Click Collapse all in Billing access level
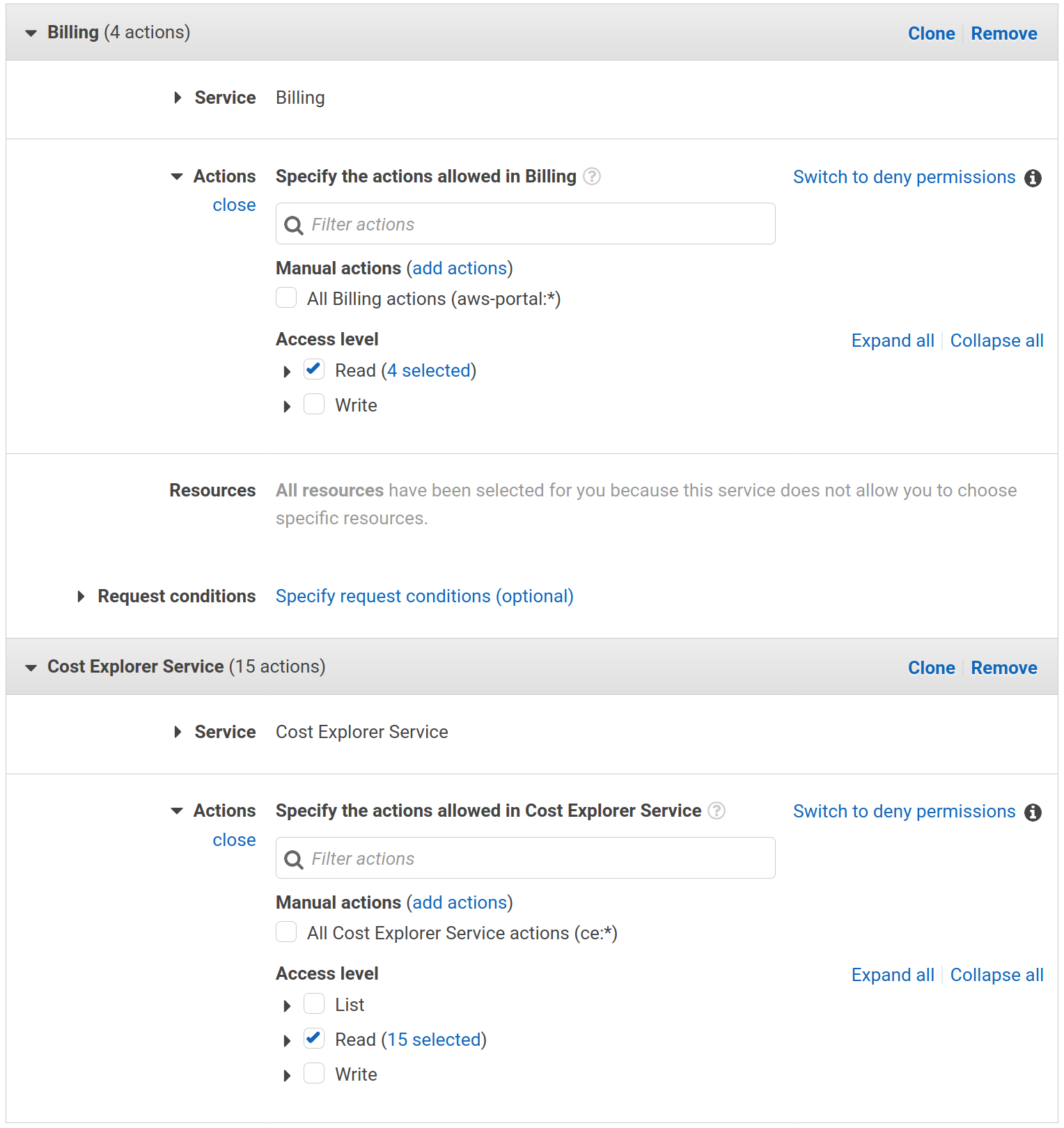1064x1128 pixels. coord(996,341)
